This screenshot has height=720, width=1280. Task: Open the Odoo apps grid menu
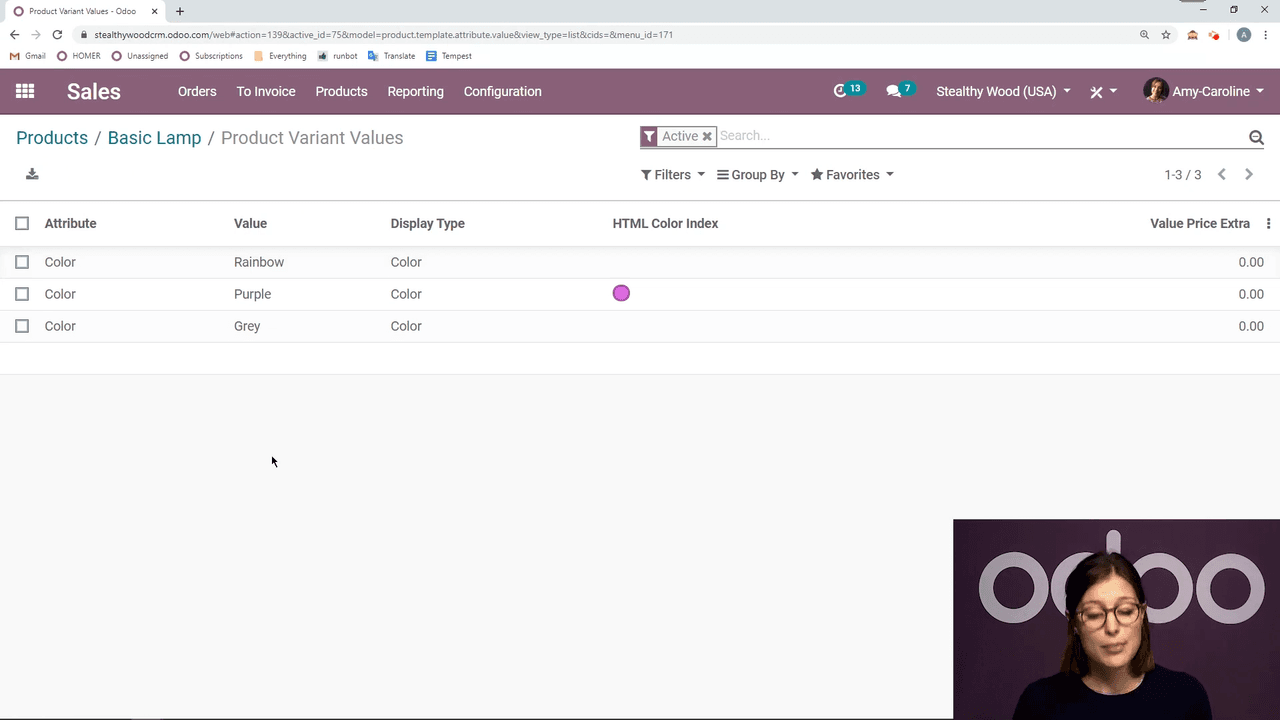click(25, 91)
